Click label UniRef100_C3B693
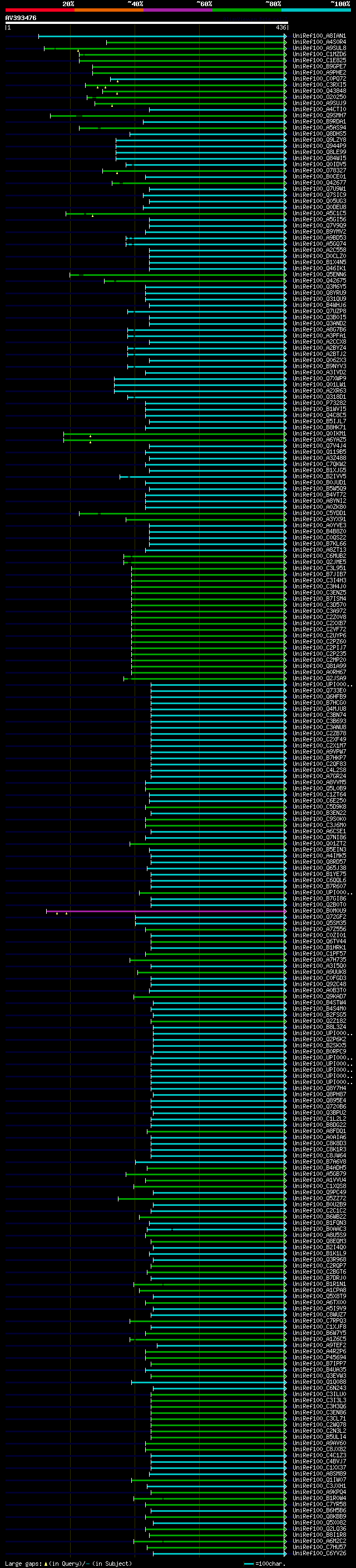The height and width of the screenshot is (1568, 356). pos(319,721)
